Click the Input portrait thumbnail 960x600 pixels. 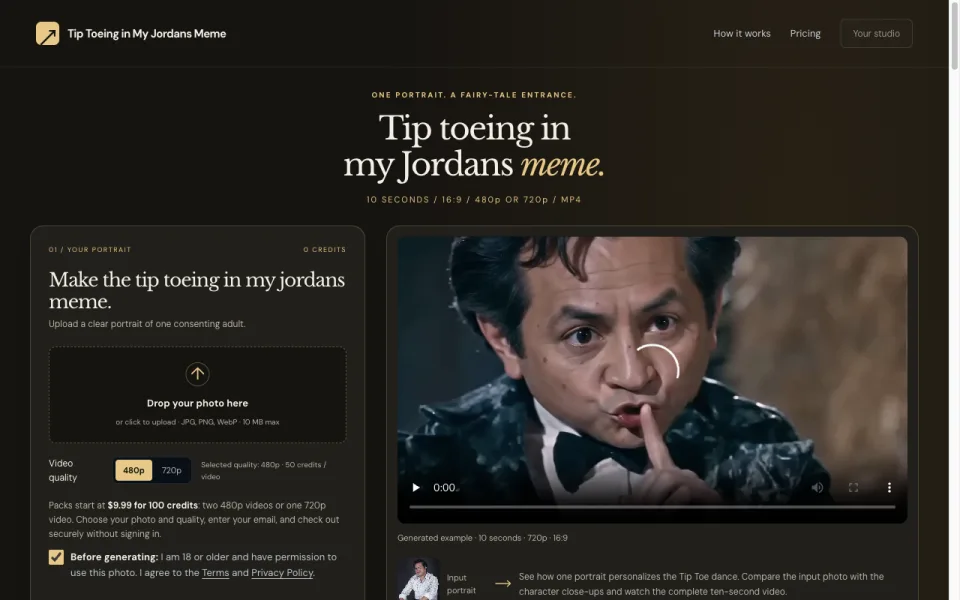[419, 579]
